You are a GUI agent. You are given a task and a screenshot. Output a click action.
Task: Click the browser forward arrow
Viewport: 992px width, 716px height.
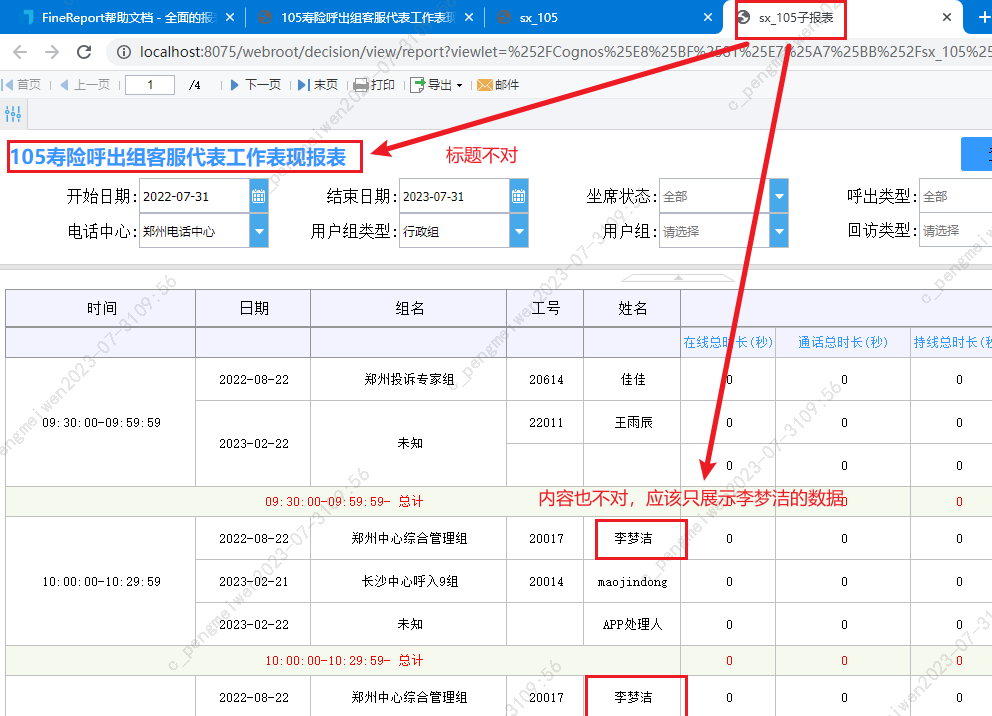tap(52, 52)
